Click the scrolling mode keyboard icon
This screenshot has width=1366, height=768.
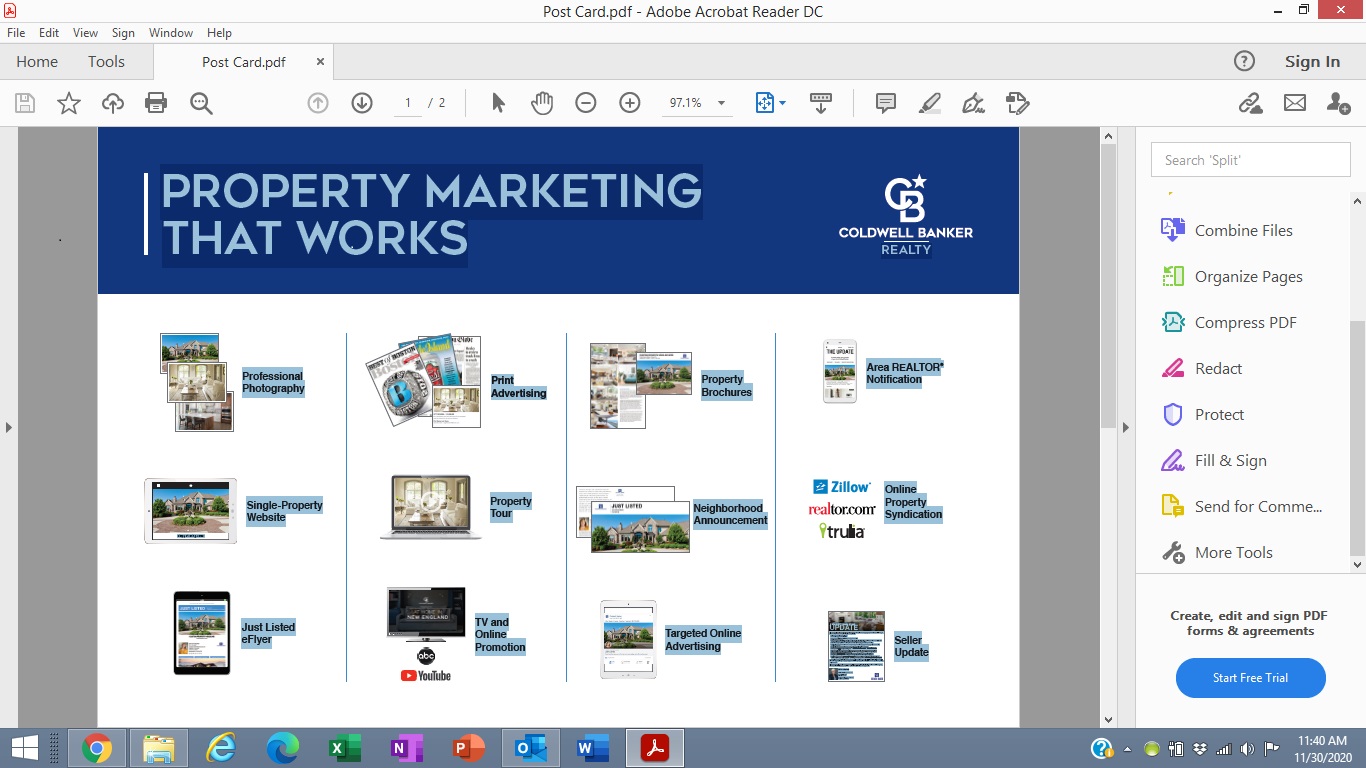point(821,103)
